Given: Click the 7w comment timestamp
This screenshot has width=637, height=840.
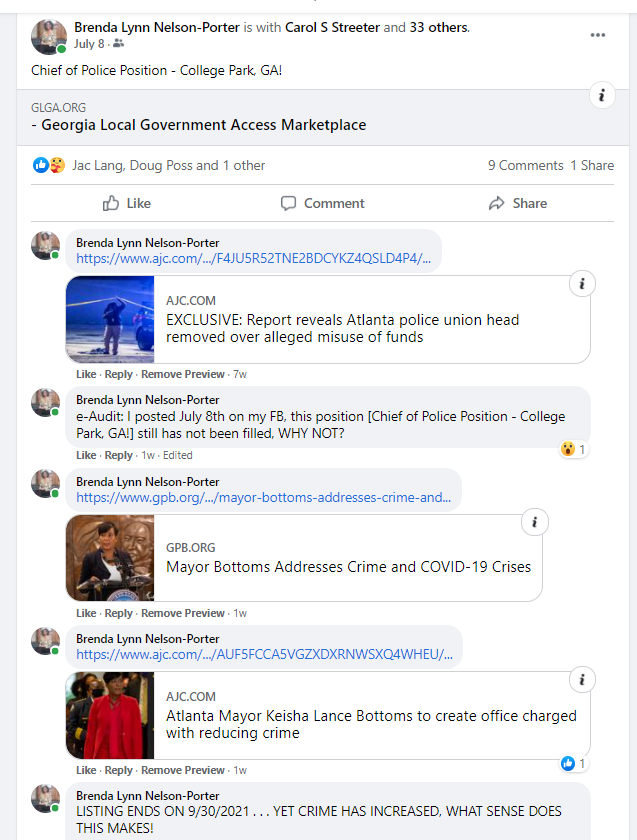Looking at the screenshot, I should pos(240,374).
